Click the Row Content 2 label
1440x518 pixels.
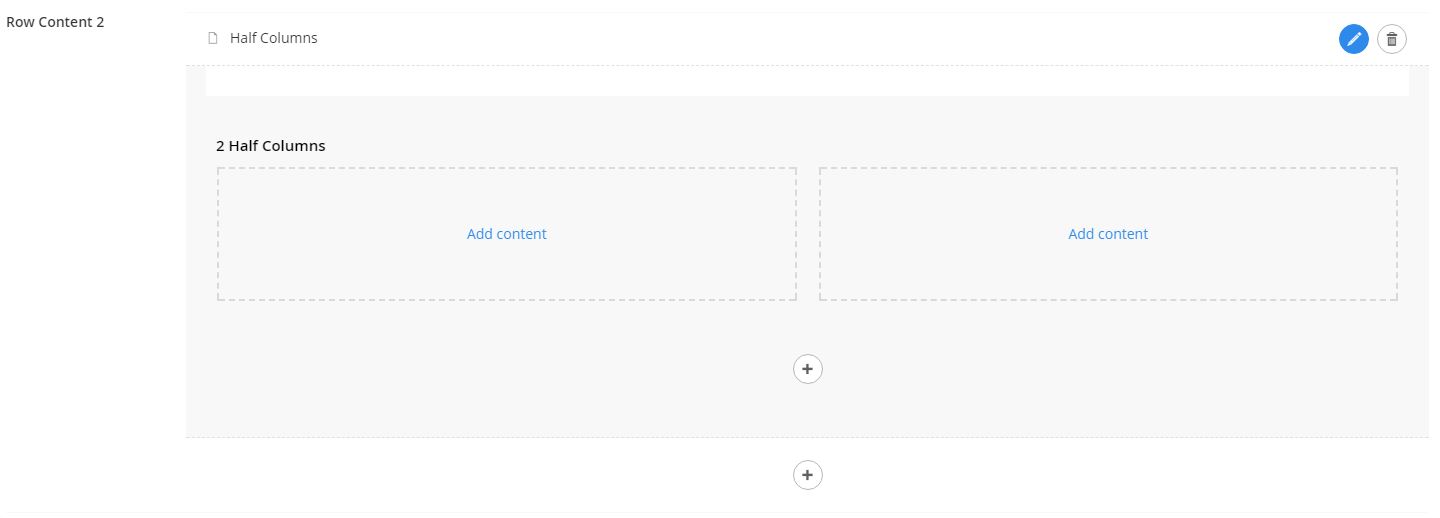coord(55,22)
